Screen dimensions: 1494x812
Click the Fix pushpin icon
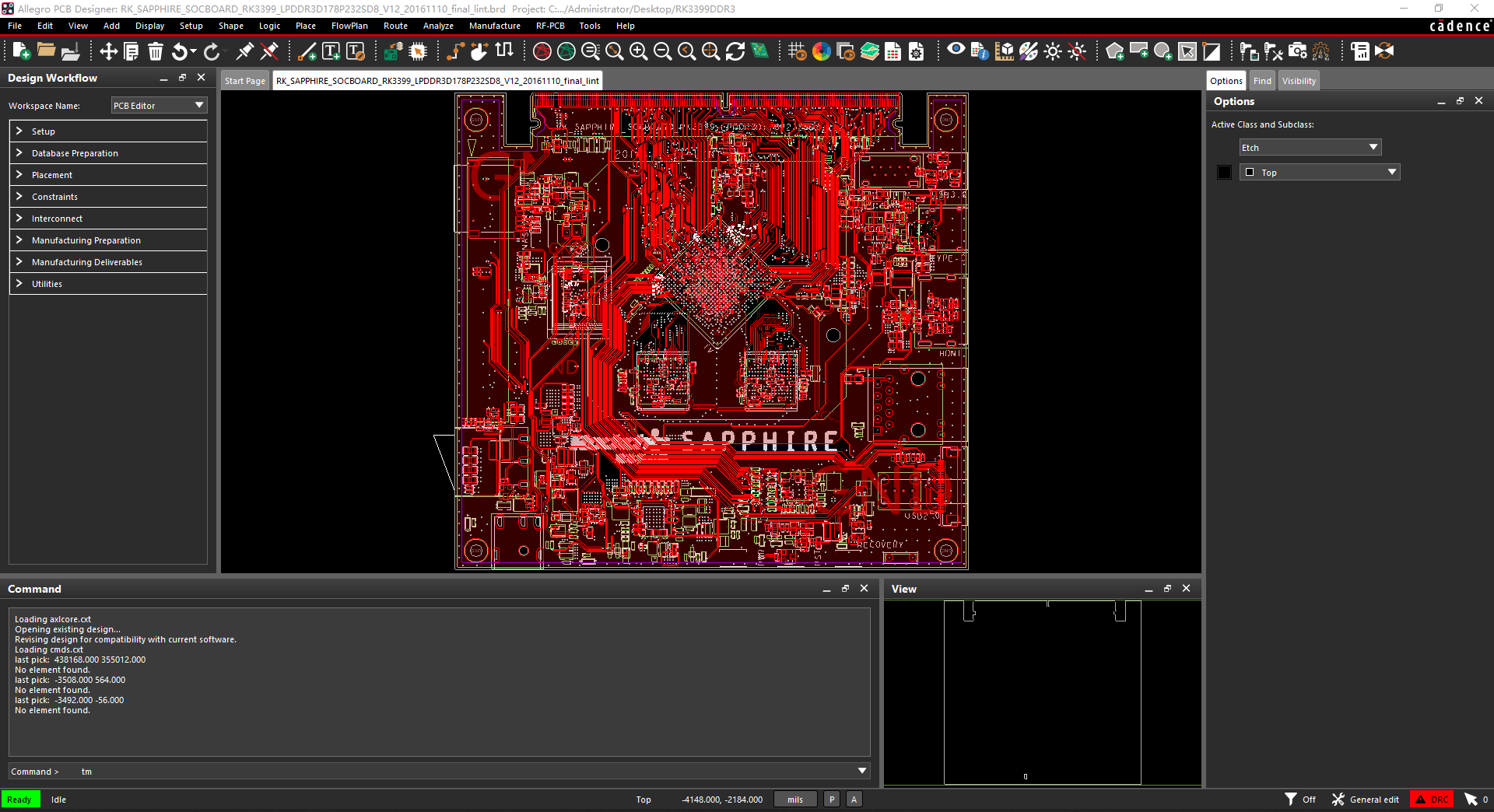pos(245,51)
